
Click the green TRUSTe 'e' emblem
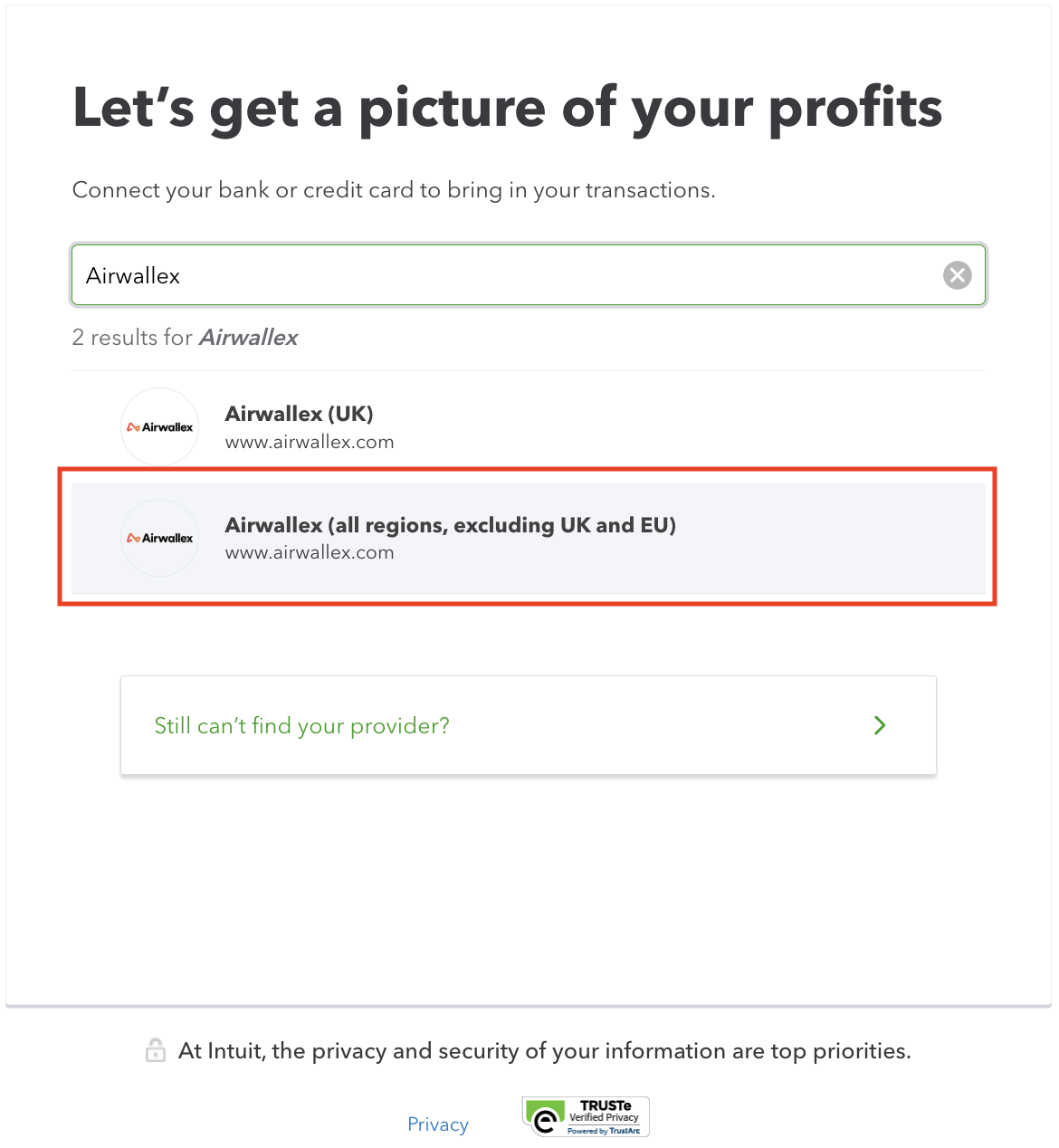coord(544,1117)
